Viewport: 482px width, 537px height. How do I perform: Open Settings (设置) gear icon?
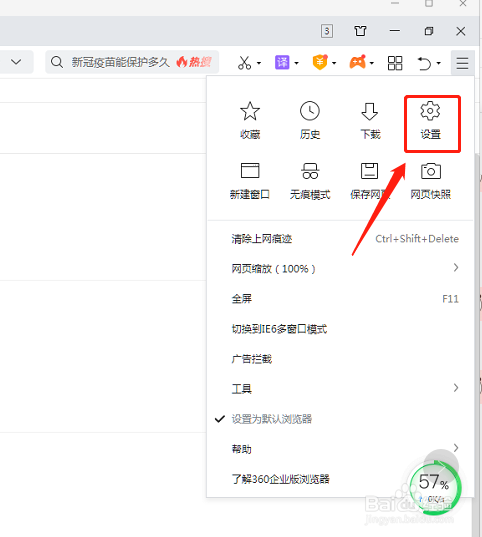(x=430, y=111)
